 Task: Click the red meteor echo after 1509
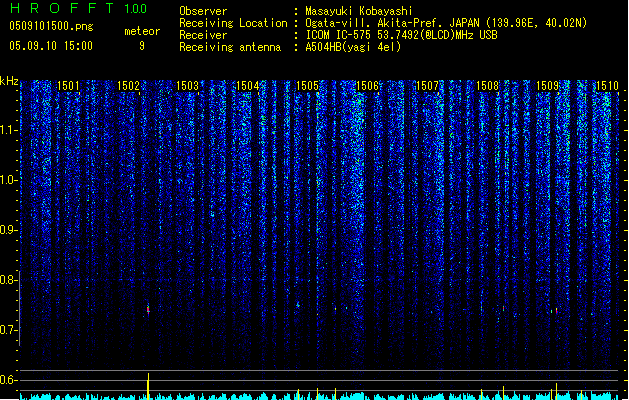point(556,310)
